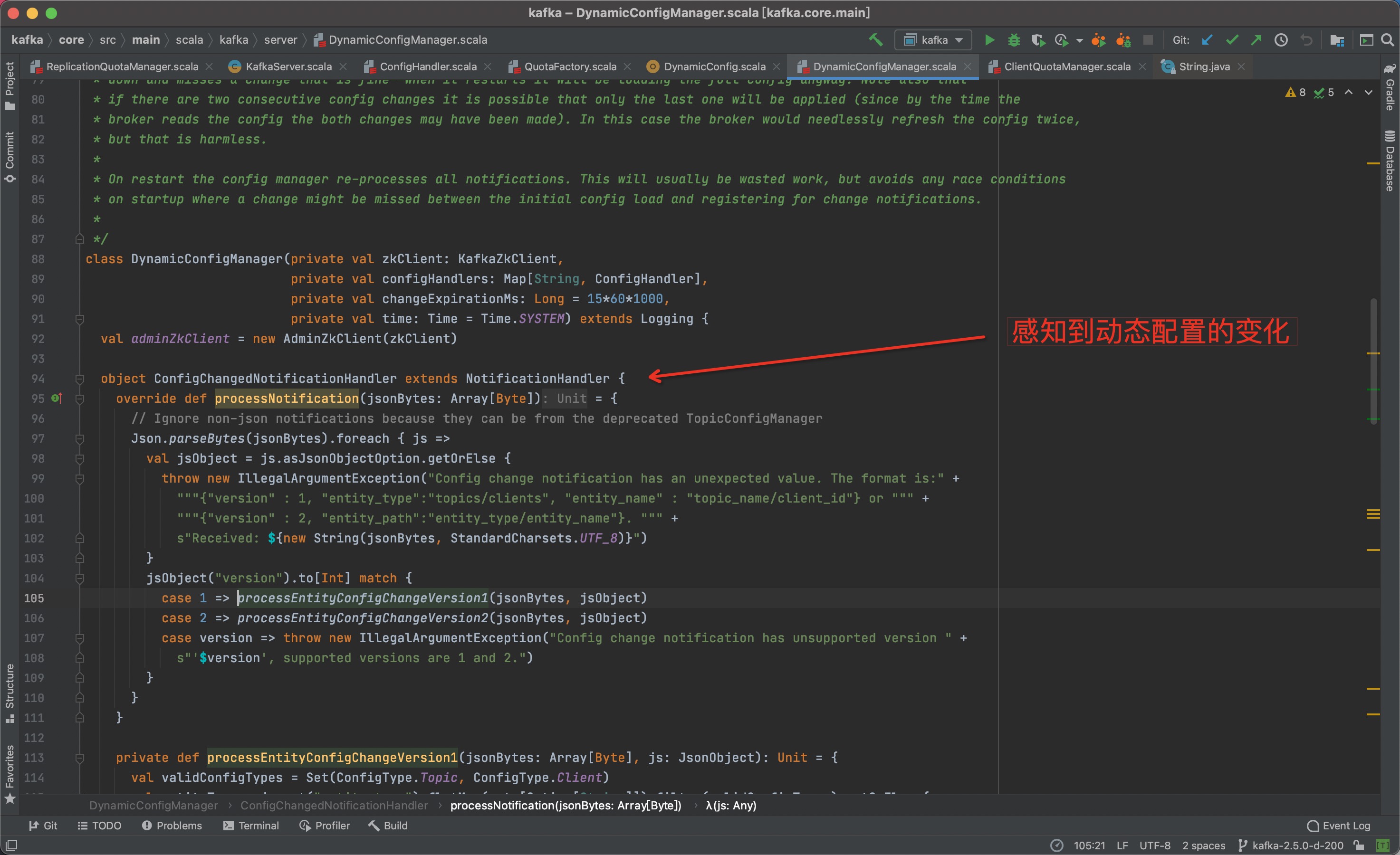The height and width of the screenshot is (855, 1400).
Task: Open Search Everywhere with the magnifier icon
Action: tap(1389, 40)
